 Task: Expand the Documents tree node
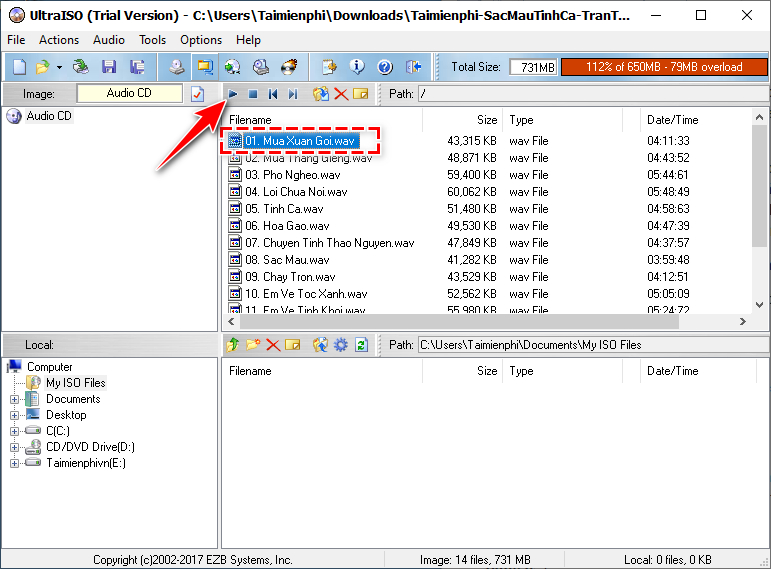tap(14, 399)
